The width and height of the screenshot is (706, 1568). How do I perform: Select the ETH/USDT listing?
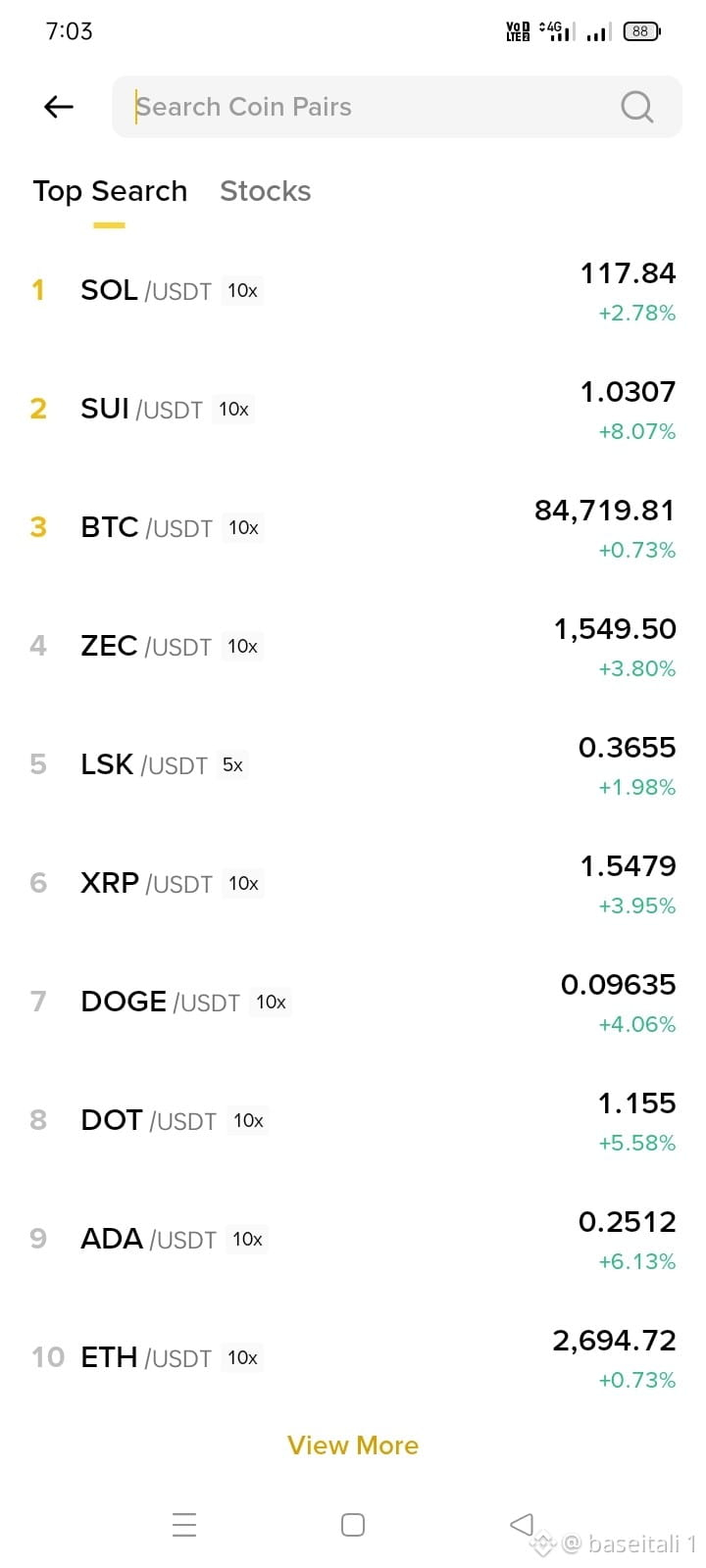tap(353, 1359)
